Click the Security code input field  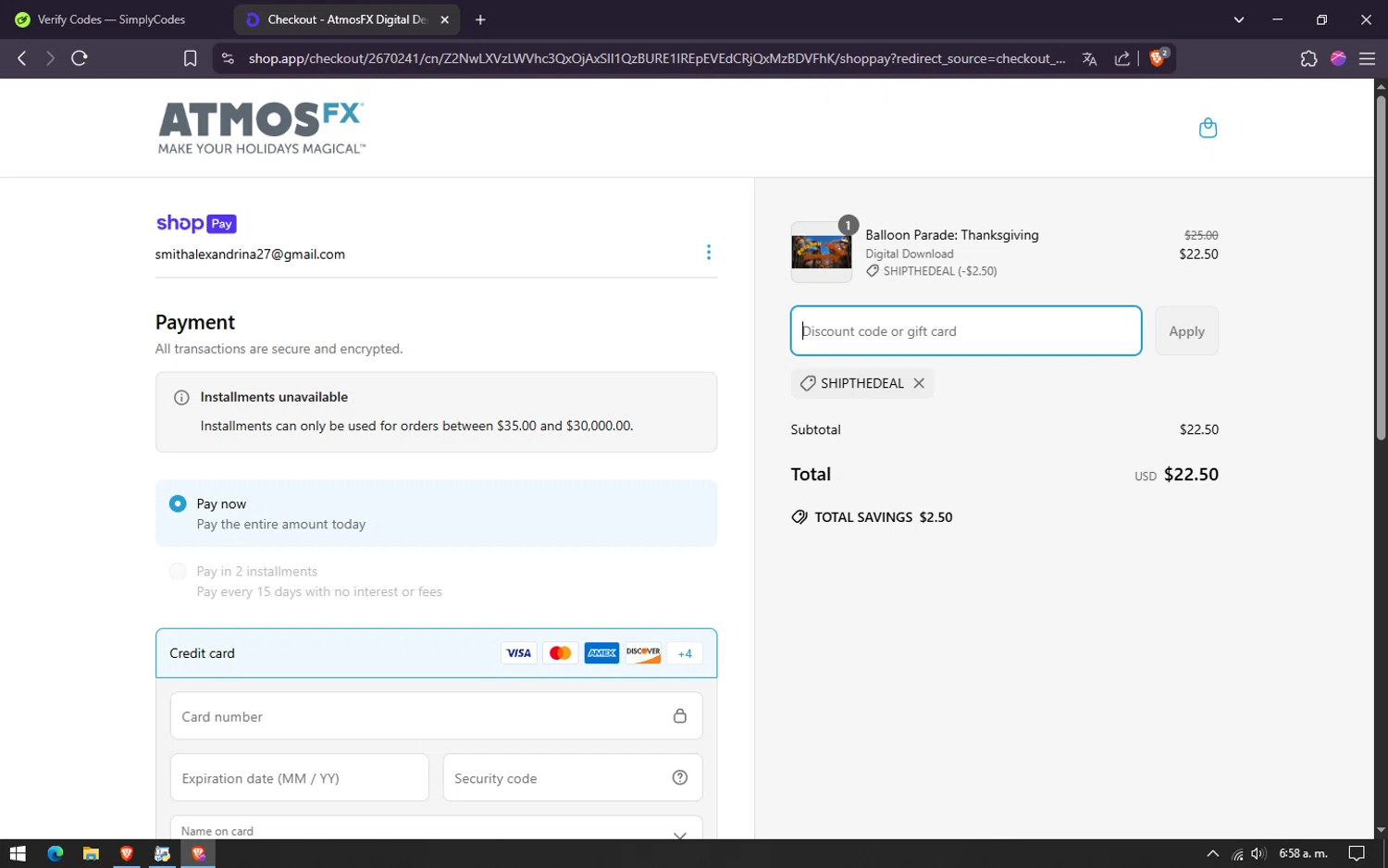[572, 777]
